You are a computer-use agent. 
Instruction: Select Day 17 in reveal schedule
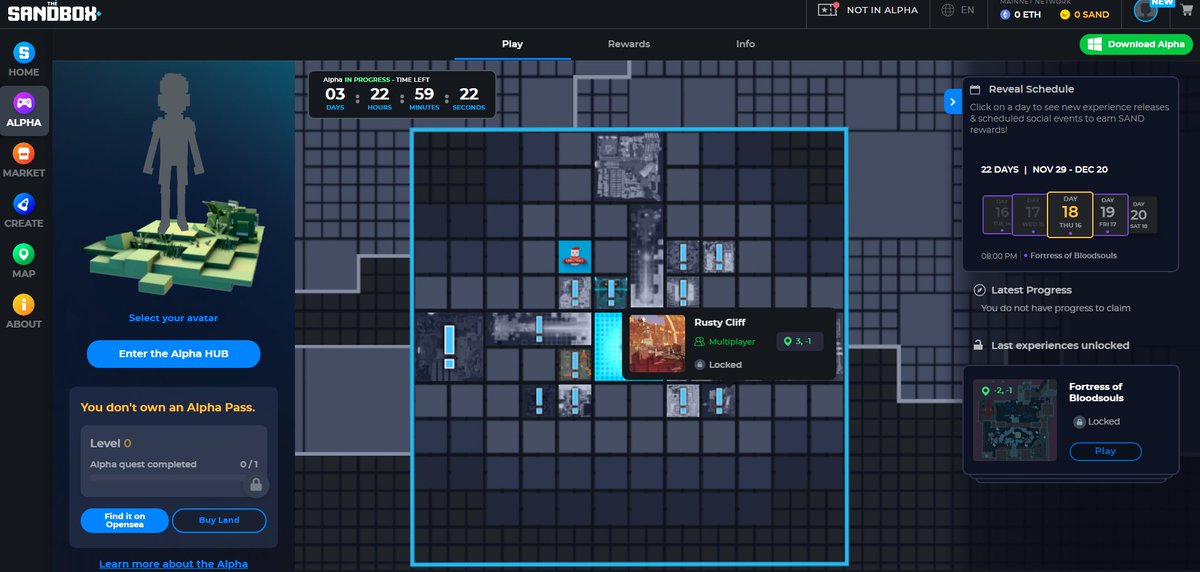coord(1031,214)
